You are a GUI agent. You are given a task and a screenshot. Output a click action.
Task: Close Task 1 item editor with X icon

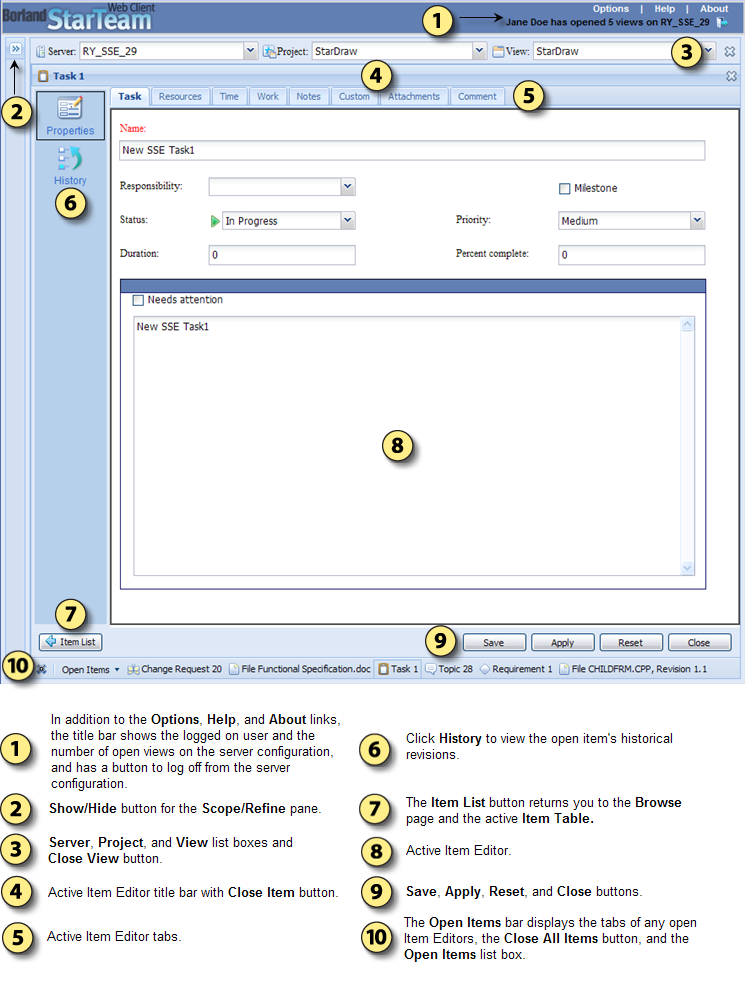(x=731, y=76)
